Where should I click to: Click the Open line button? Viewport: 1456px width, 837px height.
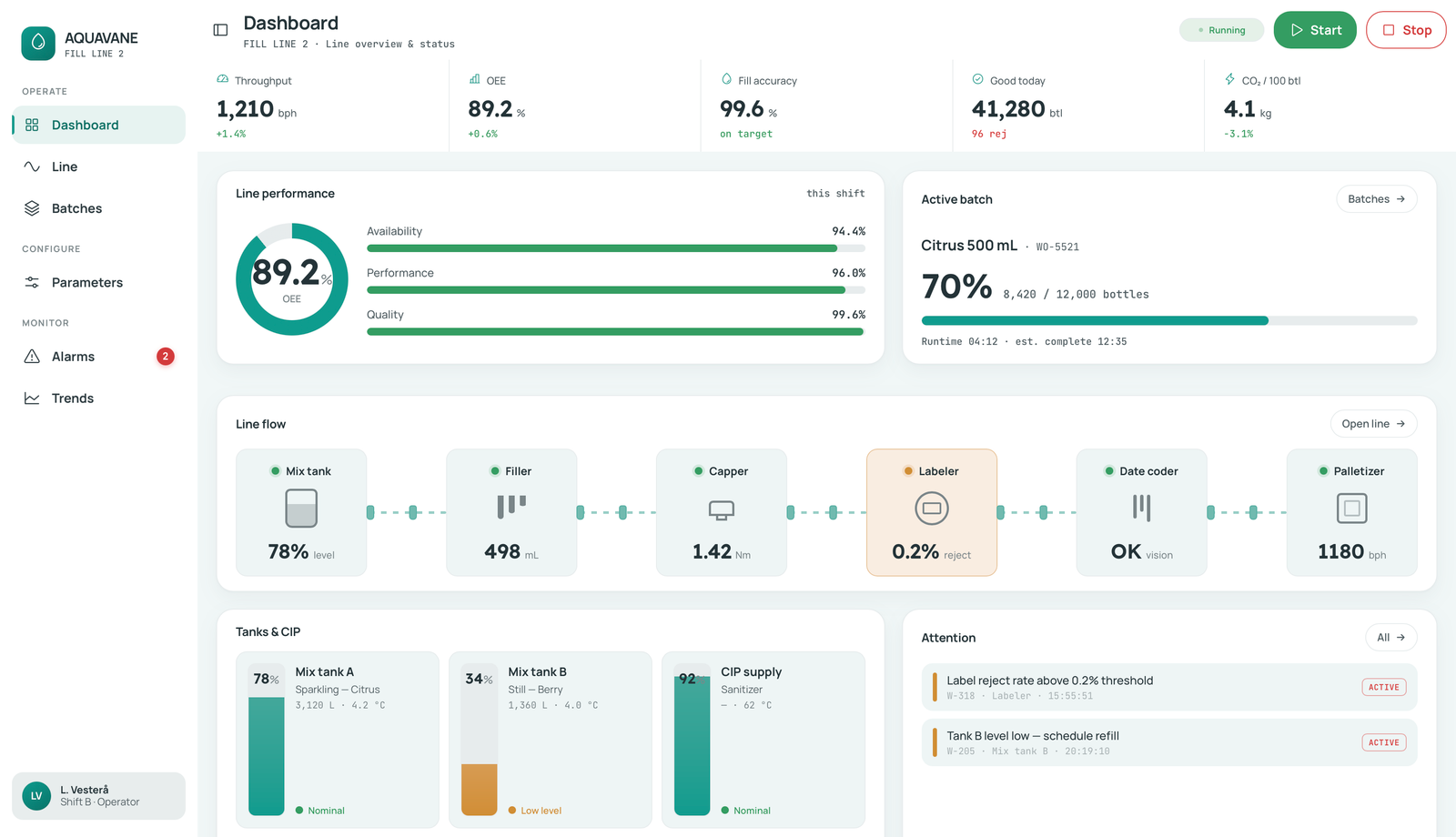coord(1373,424)
